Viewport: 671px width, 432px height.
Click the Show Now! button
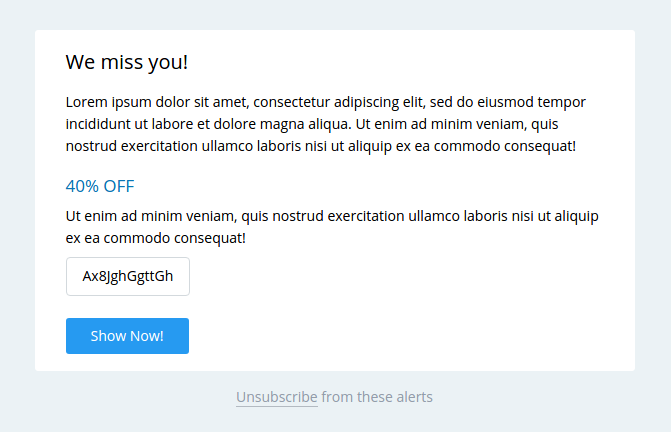click(x=127, y=336)
